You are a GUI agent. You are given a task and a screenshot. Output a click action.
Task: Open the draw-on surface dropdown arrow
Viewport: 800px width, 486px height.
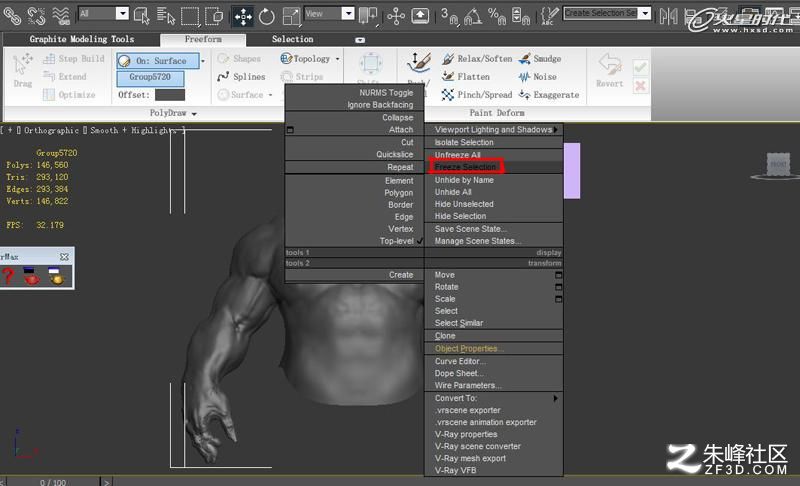pyautogui.click(x=203, y=61)
